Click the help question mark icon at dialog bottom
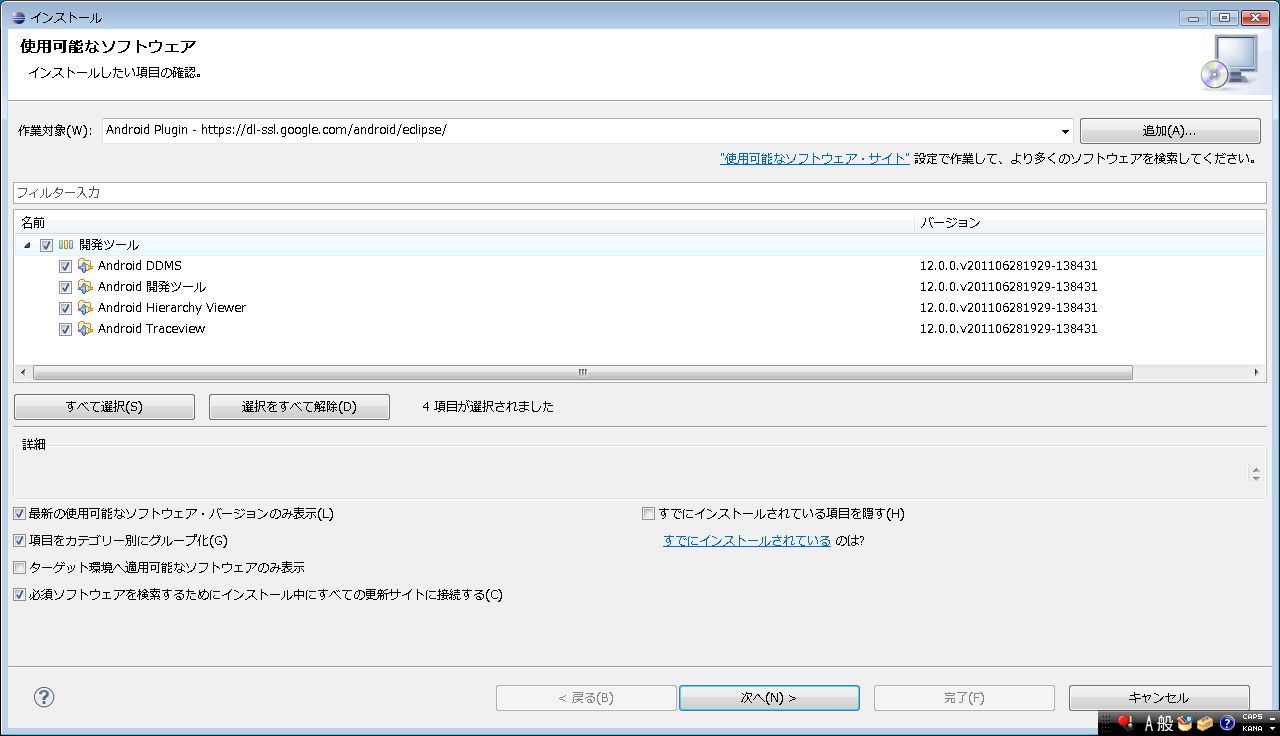 click(44, 697)
